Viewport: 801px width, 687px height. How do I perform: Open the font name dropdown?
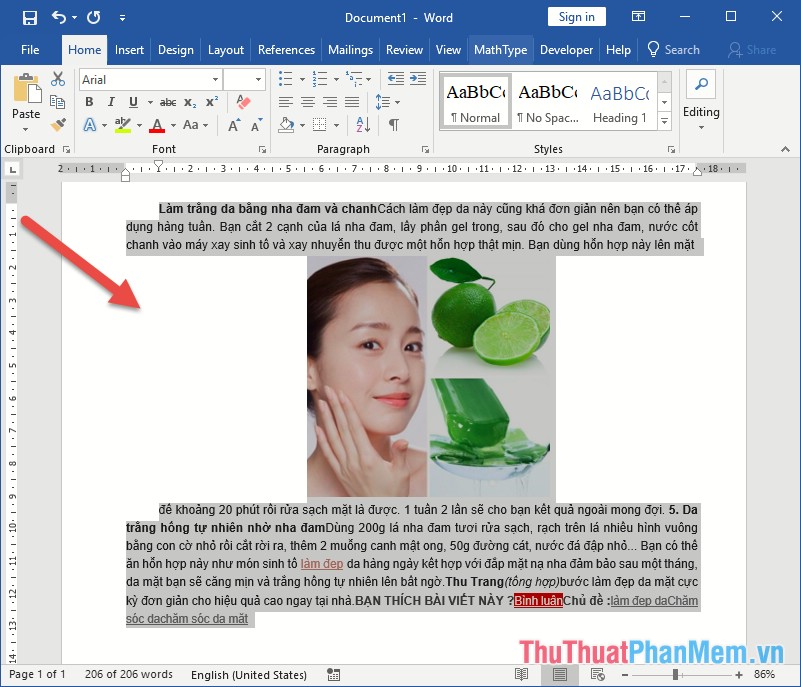coord(215,79)
